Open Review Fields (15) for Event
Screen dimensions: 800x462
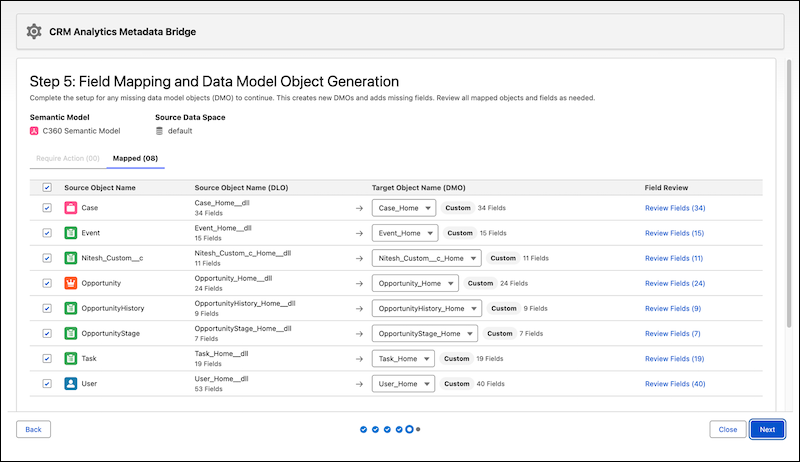(674, 233)
